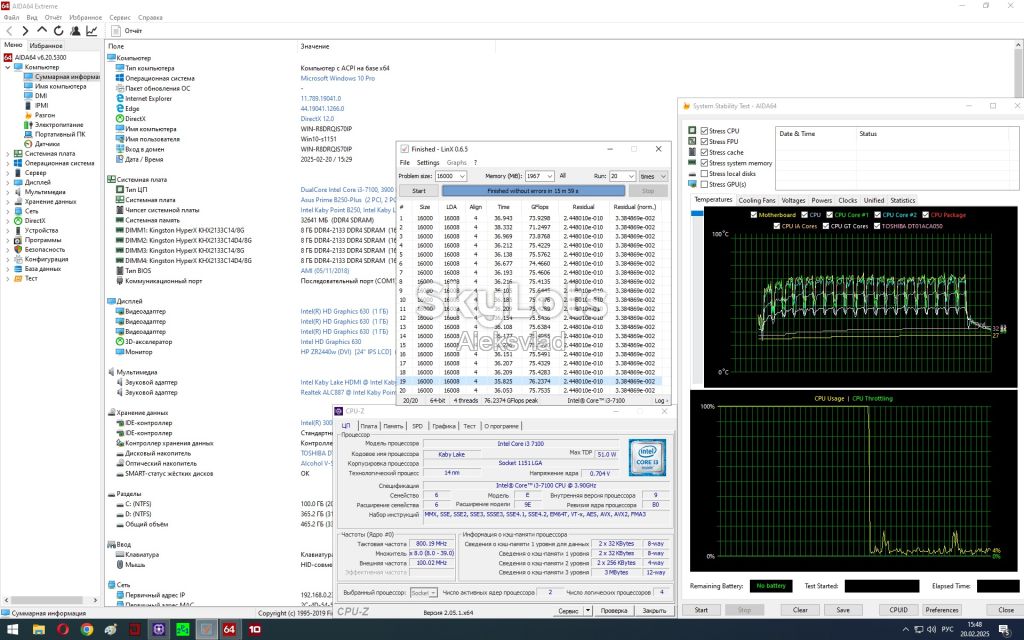Click the LinX Start button

pyautogui.click(x=419, y=191)
